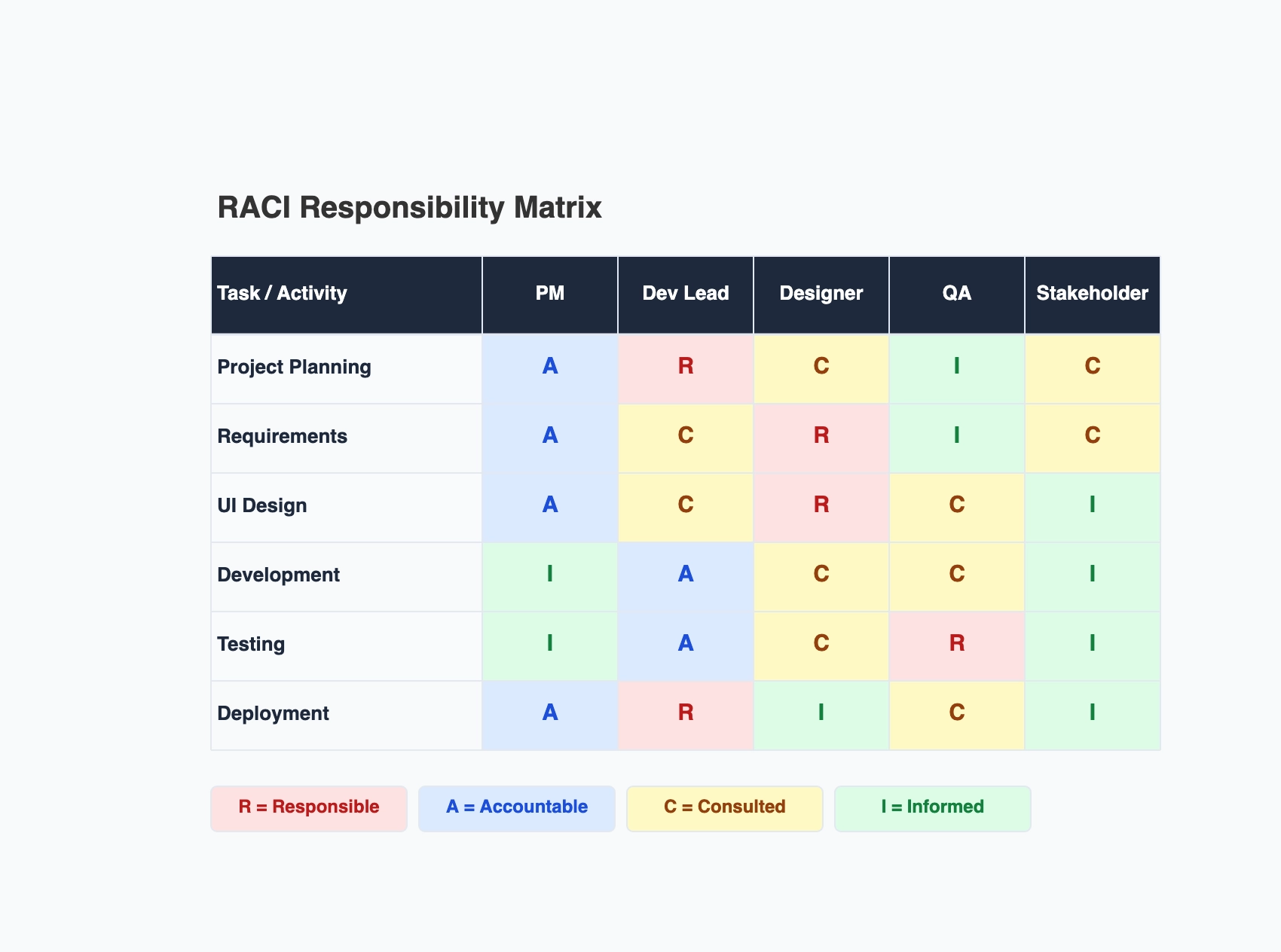Click the 'R' cell for Project Planning Dev Lead

(684, 368)
